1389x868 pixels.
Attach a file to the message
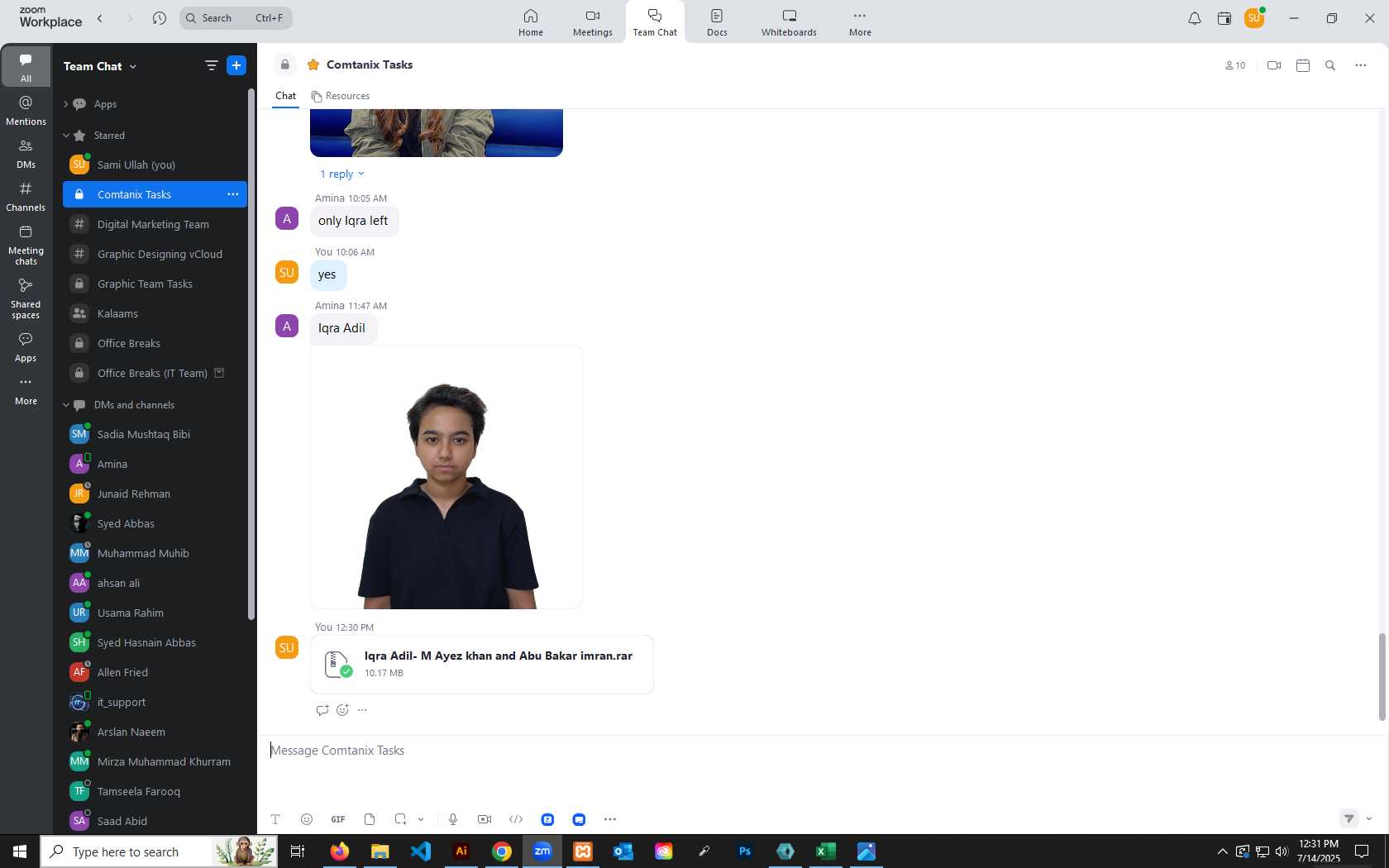(370, 819)
